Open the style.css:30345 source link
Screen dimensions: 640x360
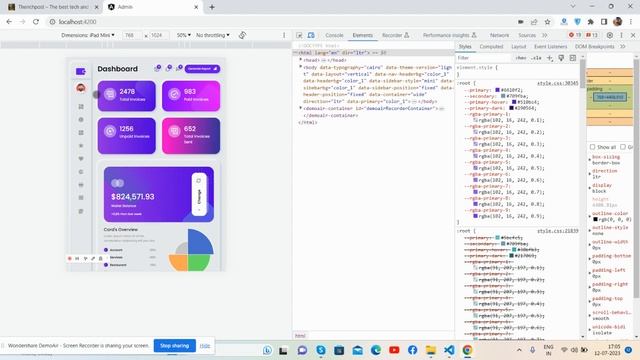click(x=558, y=83)
